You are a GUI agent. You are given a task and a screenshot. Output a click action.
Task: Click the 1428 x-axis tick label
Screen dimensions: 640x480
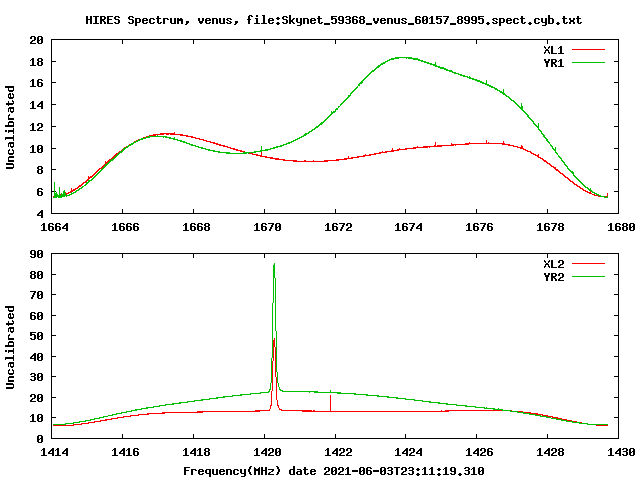551,452
